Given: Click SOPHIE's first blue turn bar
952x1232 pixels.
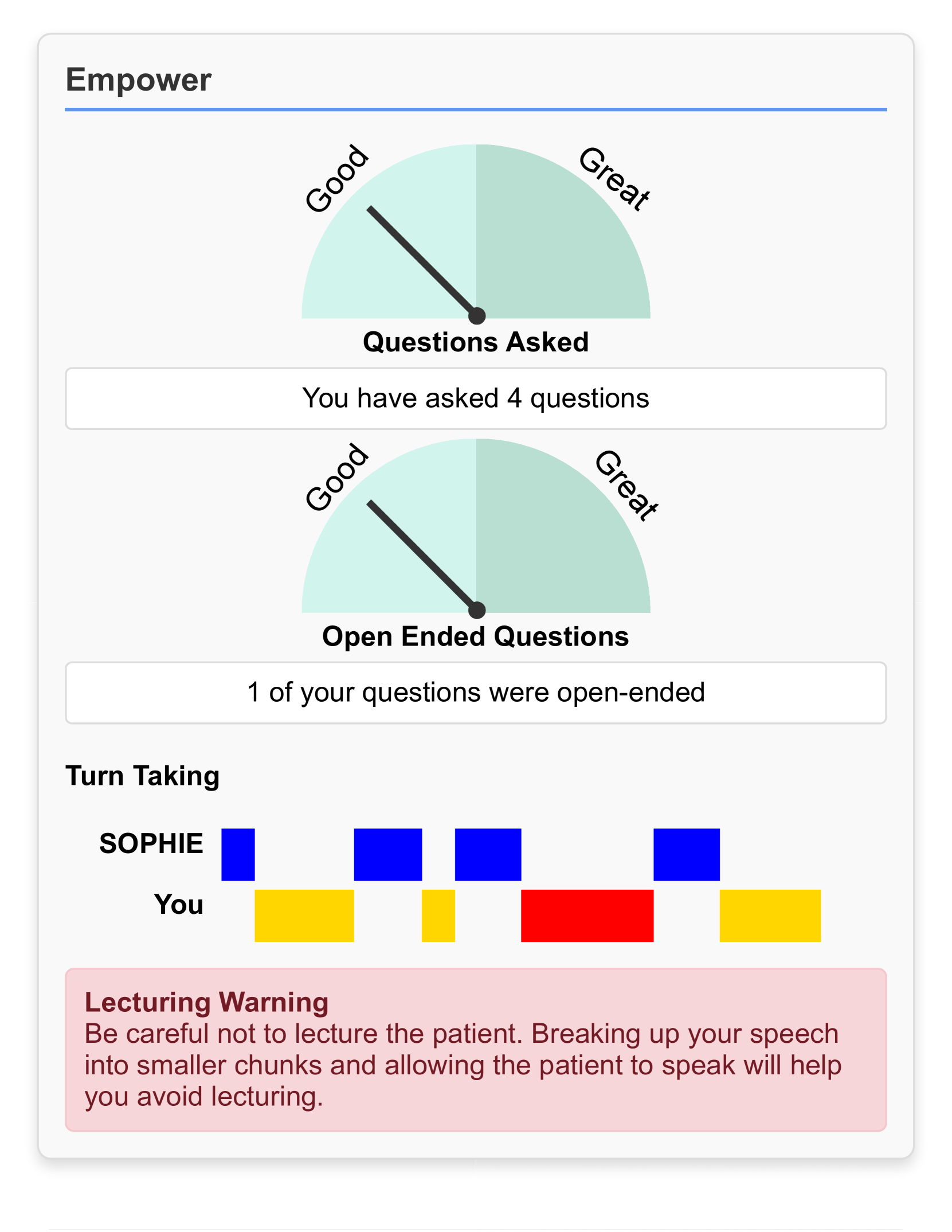Looking at the screenshot, I should click(x=238, y=854).
